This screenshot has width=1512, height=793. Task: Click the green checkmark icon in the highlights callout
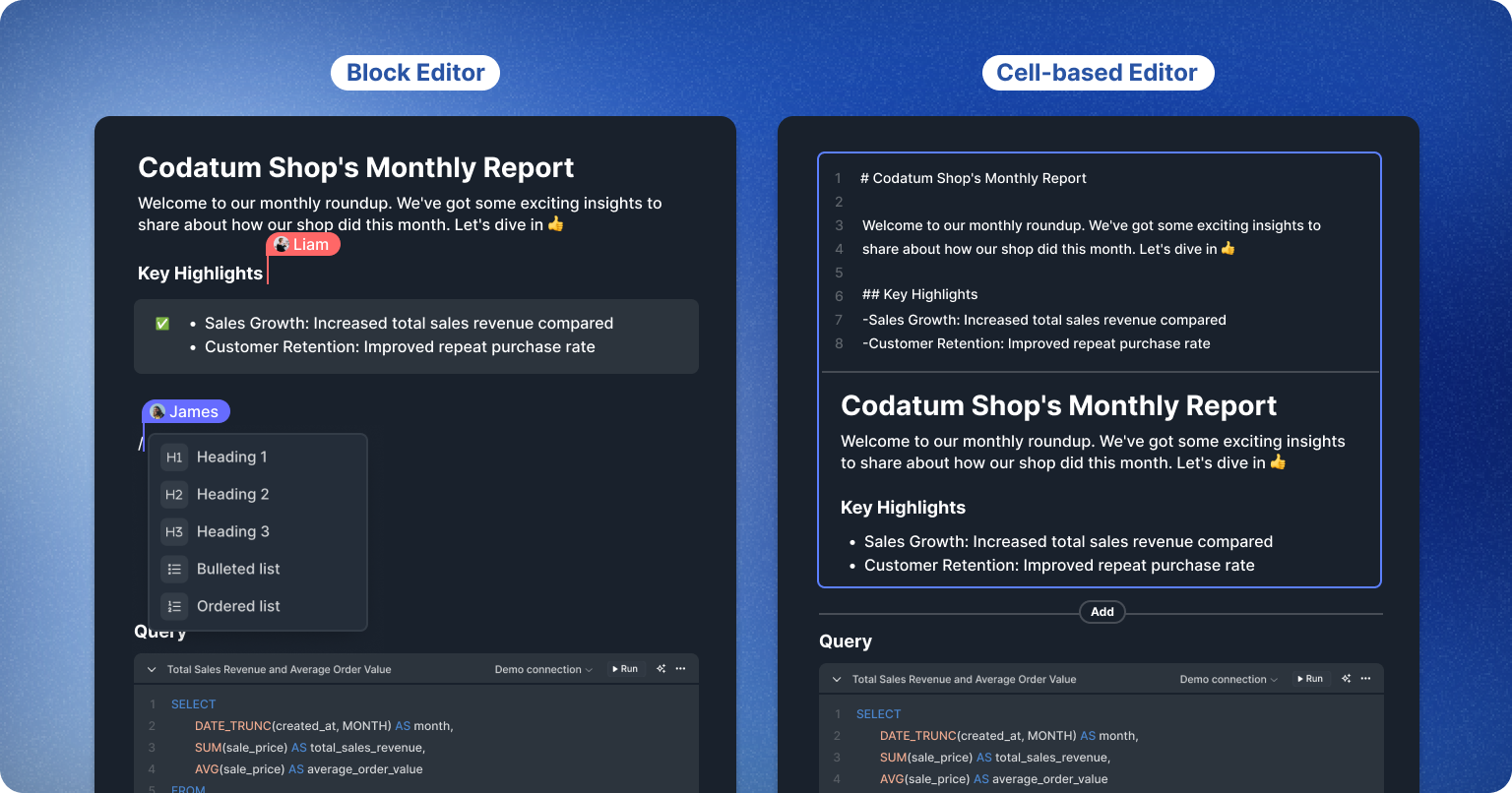(x=162, y=324)
